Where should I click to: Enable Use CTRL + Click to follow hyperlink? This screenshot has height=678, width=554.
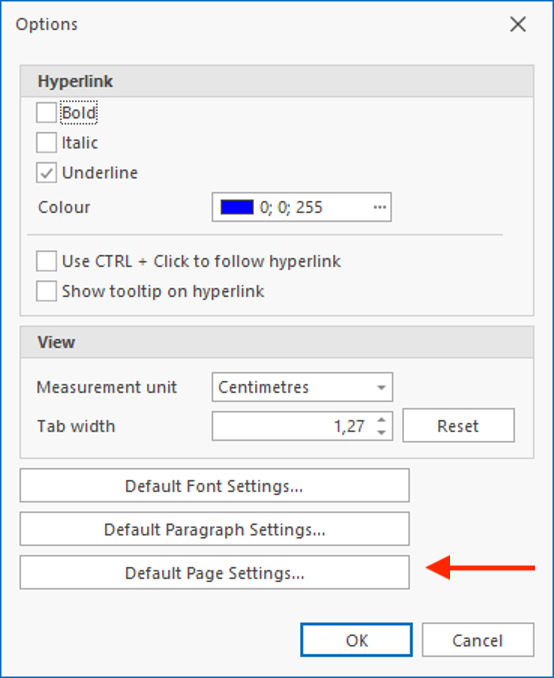(46, 261)
